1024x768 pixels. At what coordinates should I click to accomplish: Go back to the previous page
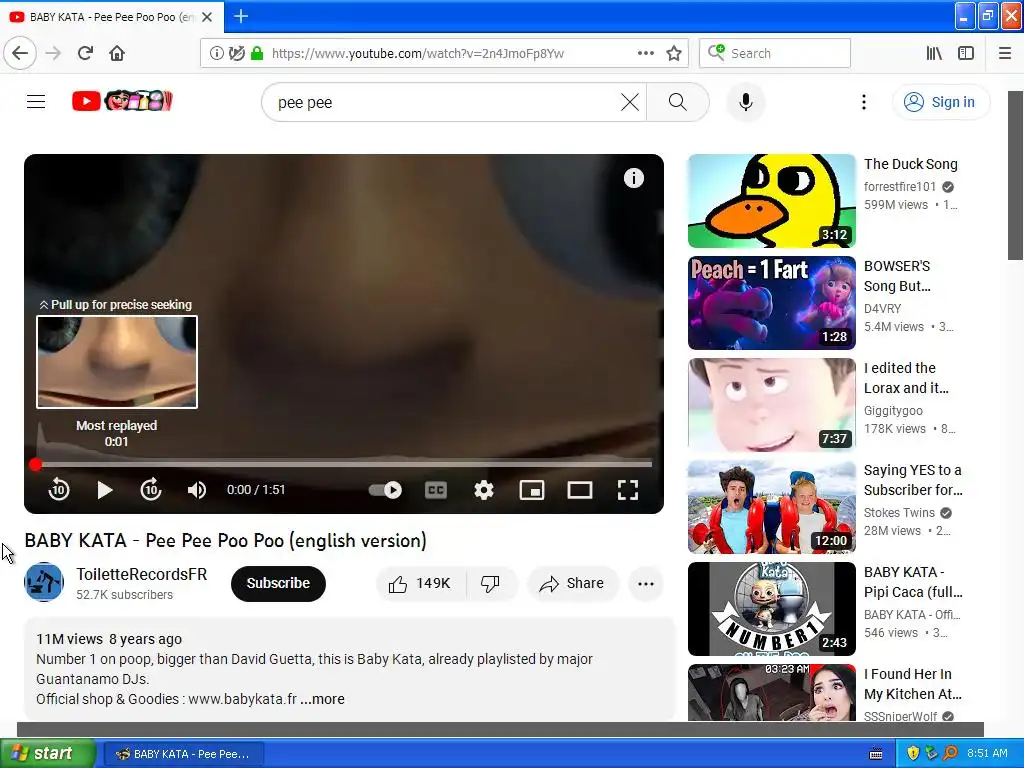tap(20, 53)
